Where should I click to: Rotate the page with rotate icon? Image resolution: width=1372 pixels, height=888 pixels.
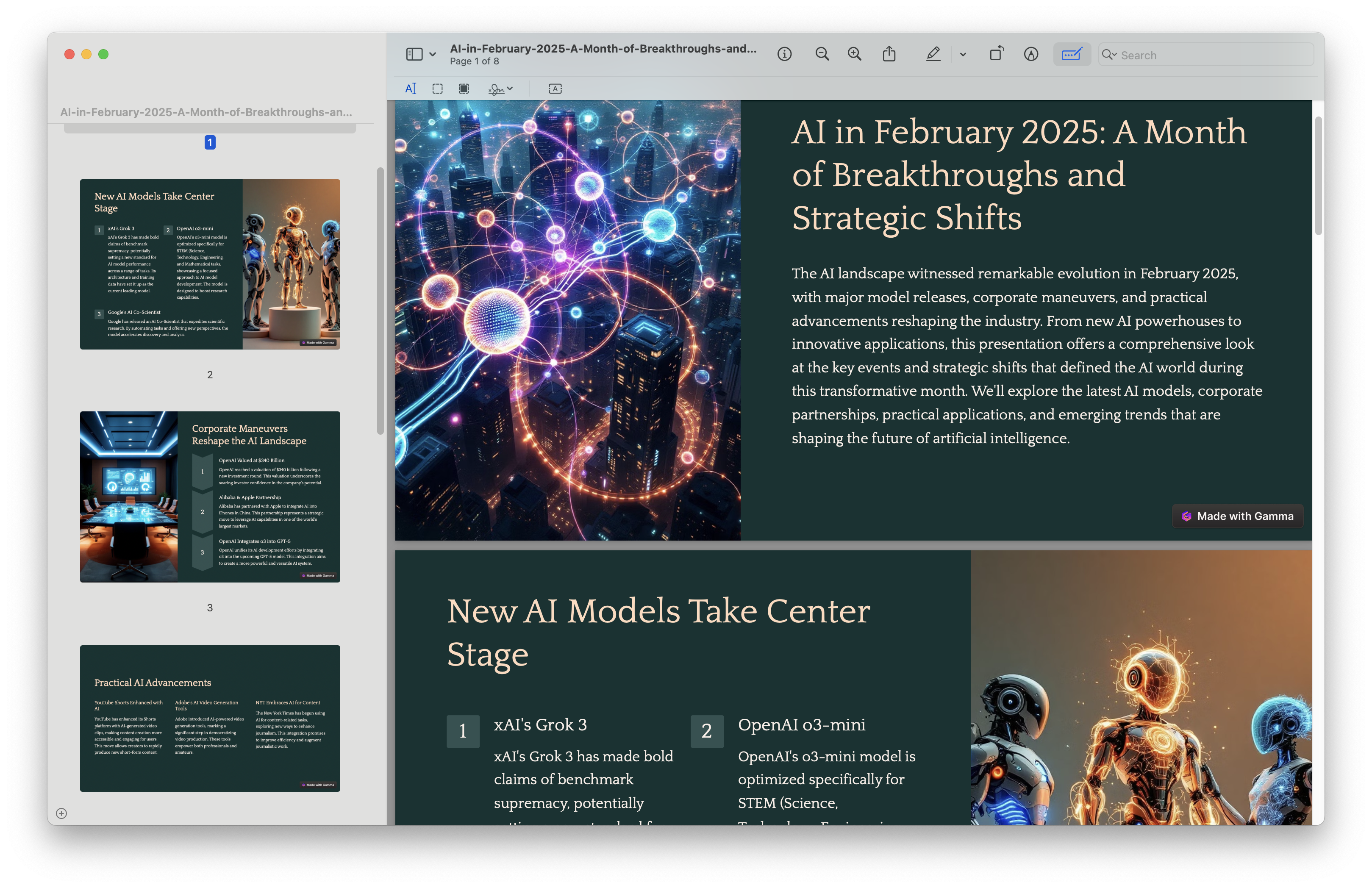[x=996, y=54]
